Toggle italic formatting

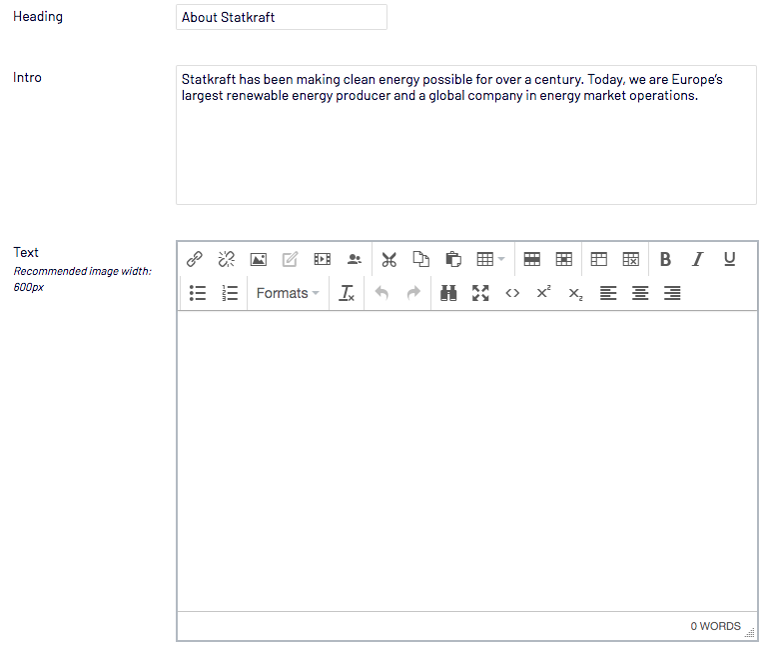698,259
